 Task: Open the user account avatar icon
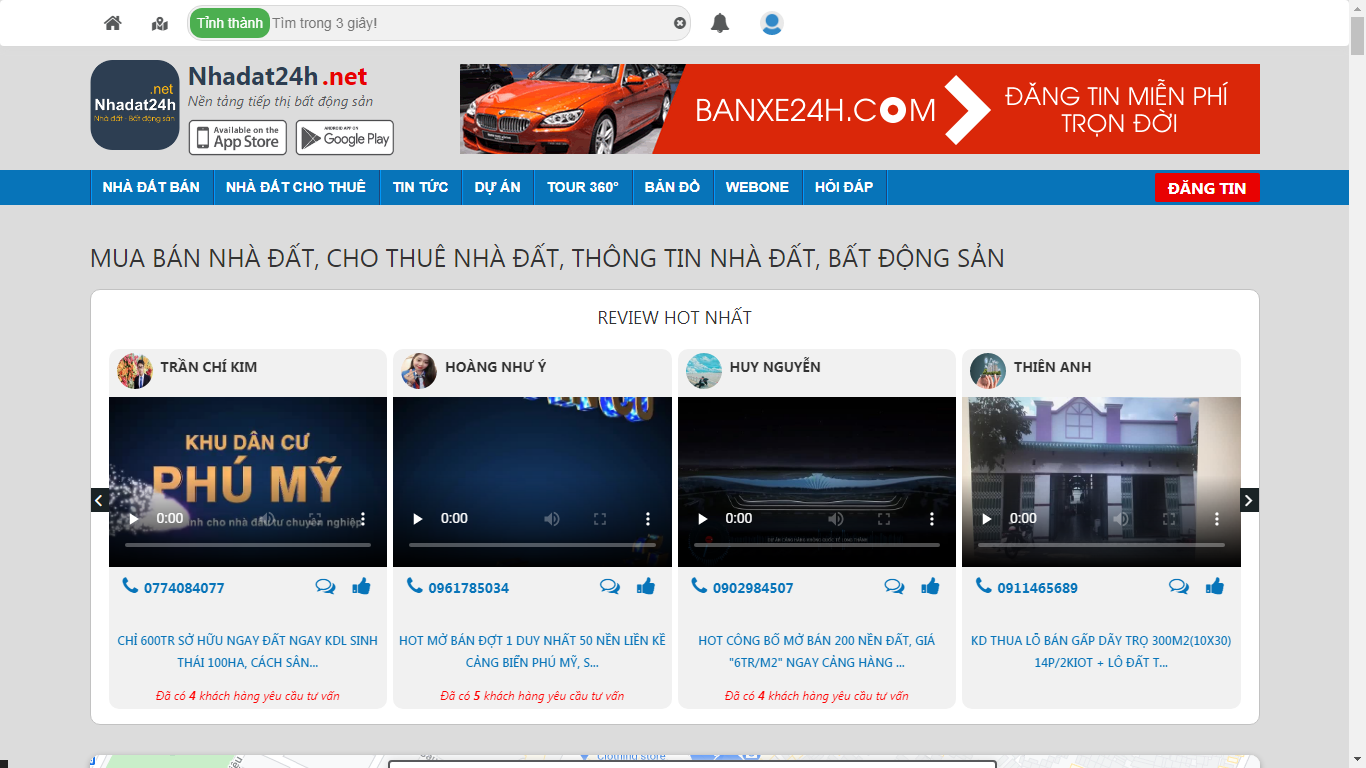point(771,23)
